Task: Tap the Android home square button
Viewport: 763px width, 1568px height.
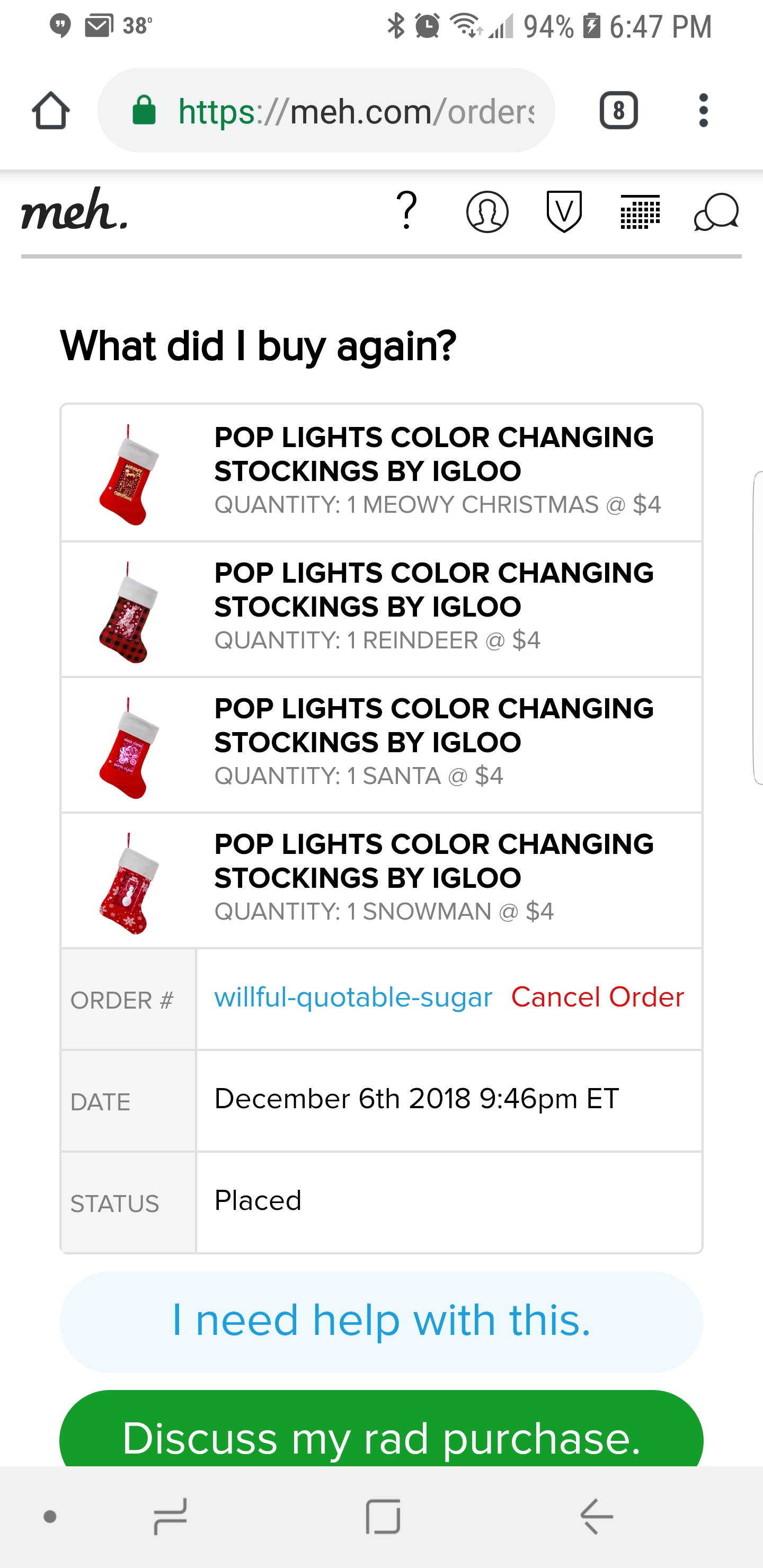Action: tap(383, 1516)
